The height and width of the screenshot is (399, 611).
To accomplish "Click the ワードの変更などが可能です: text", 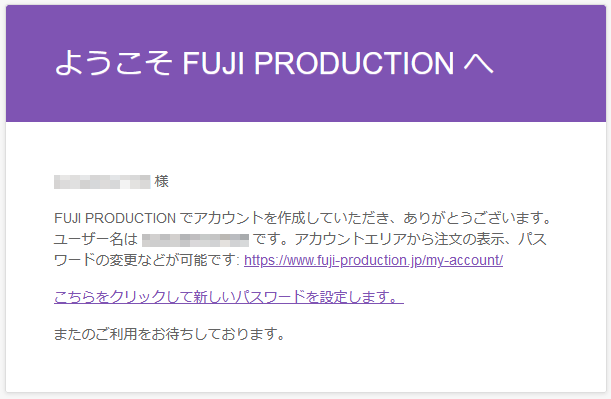I will (147, 260).
